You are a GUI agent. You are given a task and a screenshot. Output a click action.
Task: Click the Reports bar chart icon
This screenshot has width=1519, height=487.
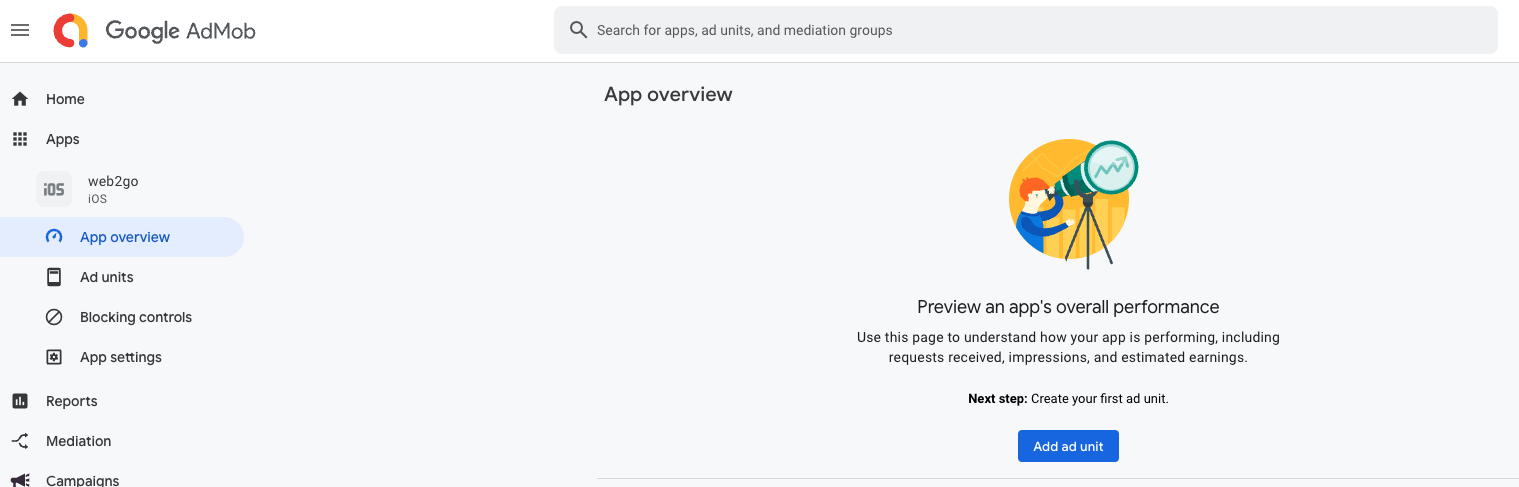pyautogui.click(x=20, y=401)
